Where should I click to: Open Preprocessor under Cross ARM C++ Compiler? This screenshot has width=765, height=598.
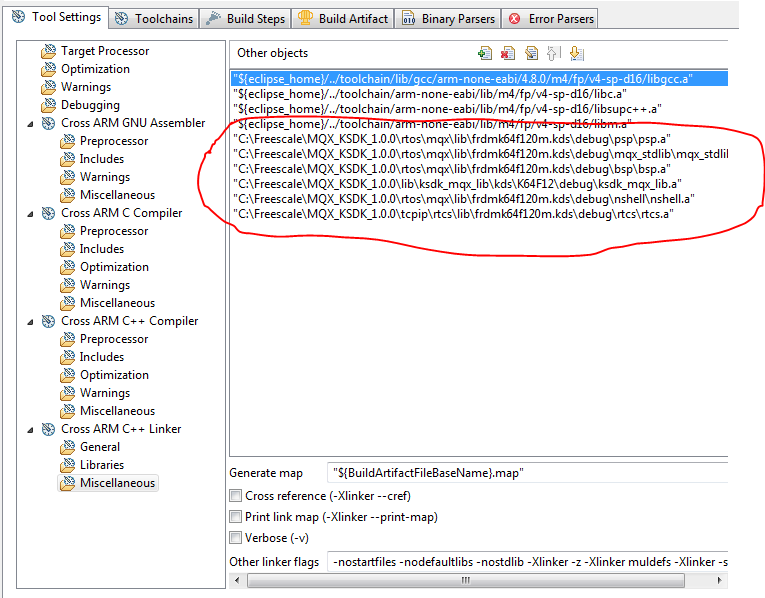tap(104, 339)
